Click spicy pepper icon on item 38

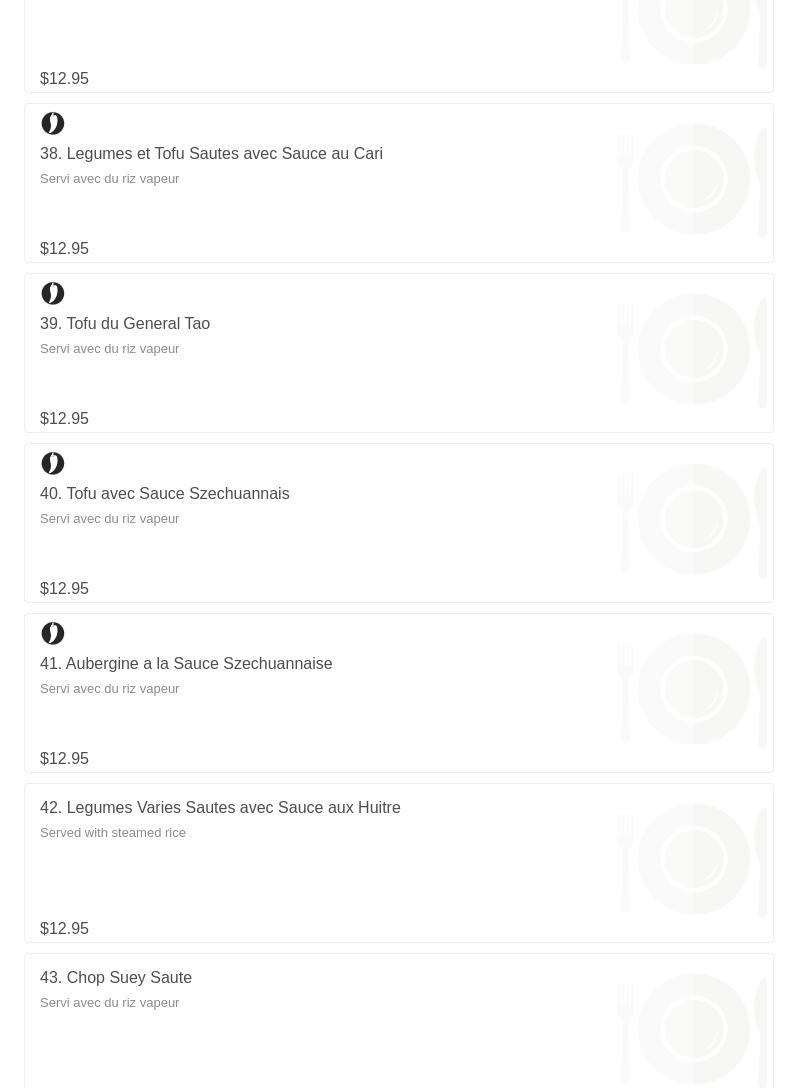53,124
